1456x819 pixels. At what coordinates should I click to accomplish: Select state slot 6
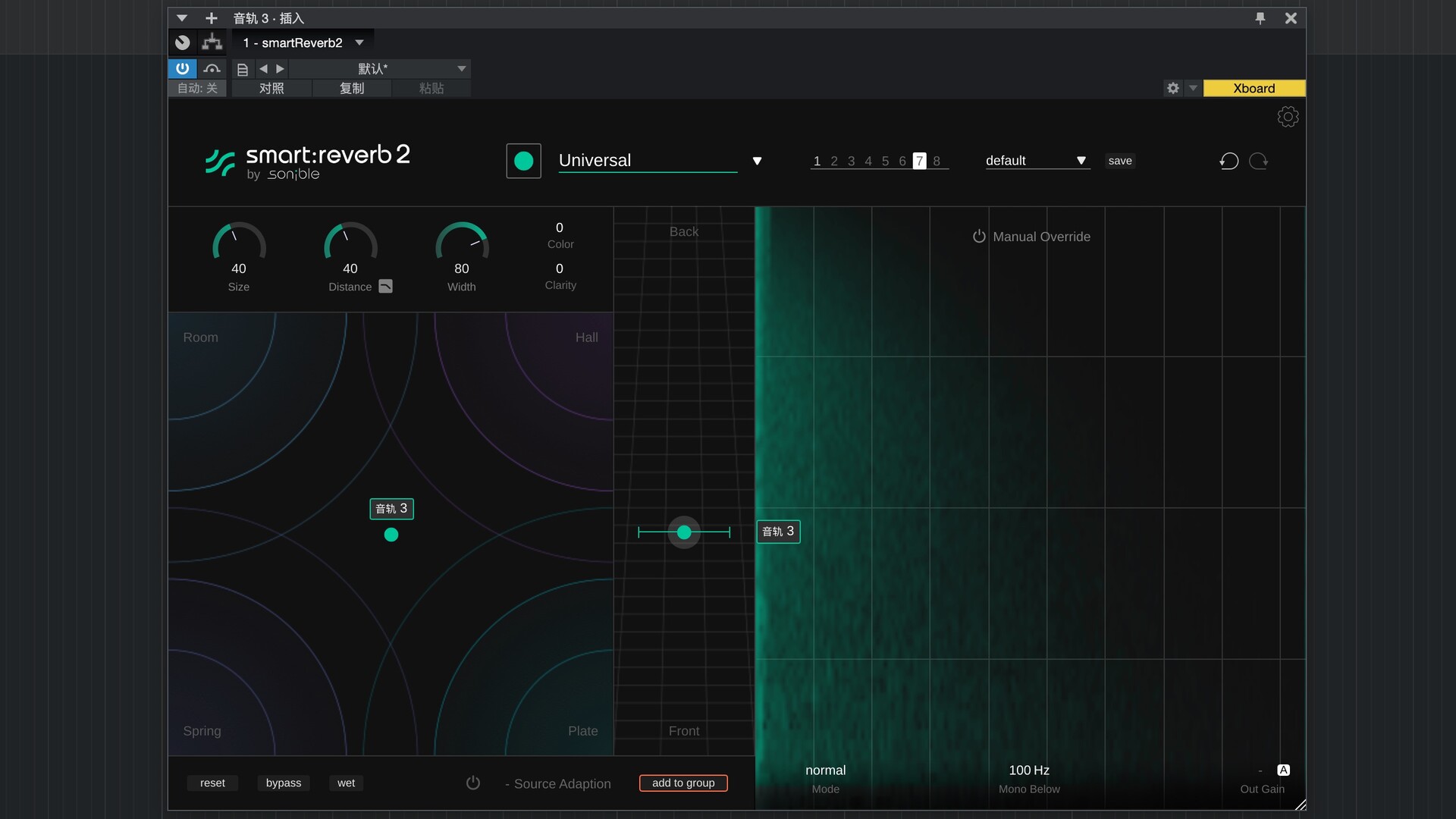[x=902, y=161]
